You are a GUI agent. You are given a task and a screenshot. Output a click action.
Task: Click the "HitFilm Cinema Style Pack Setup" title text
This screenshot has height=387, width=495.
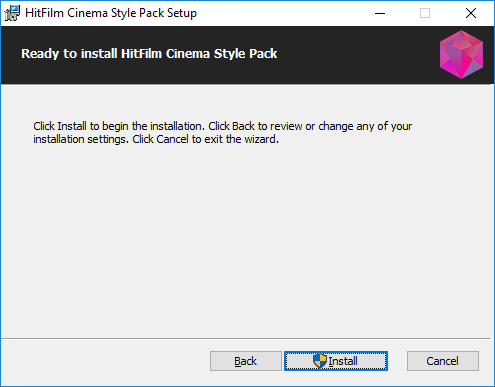click(x=111, y=13)
